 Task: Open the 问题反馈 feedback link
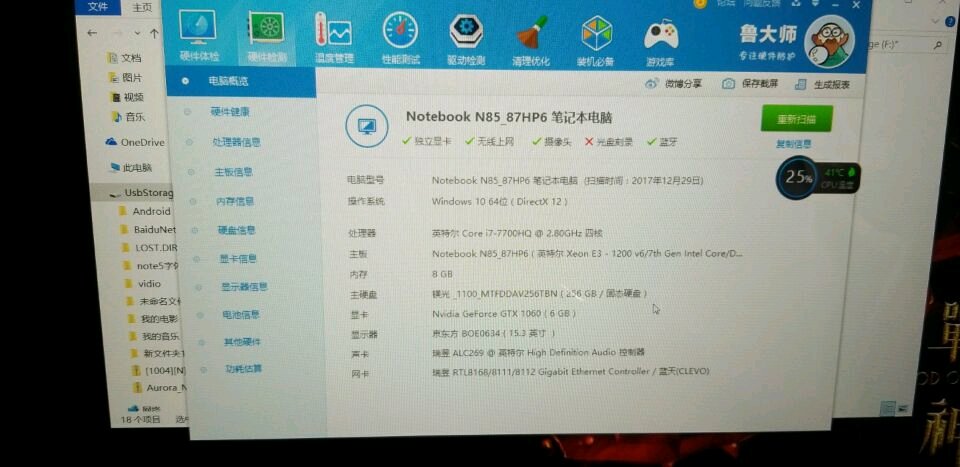pyautogui.click(x=761, y=3)
